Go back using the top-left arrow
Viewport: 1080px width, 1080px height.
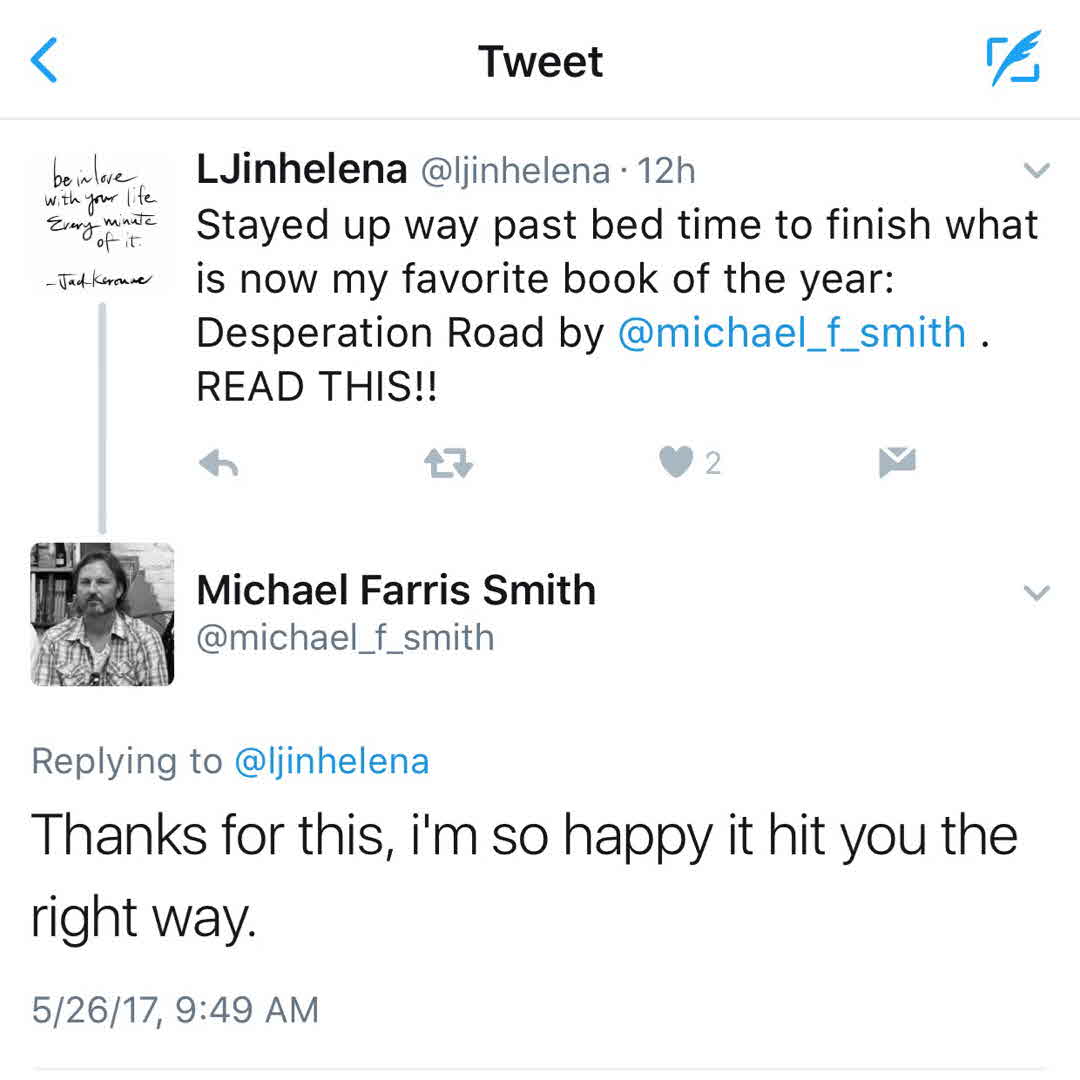(x=45, y=60)
